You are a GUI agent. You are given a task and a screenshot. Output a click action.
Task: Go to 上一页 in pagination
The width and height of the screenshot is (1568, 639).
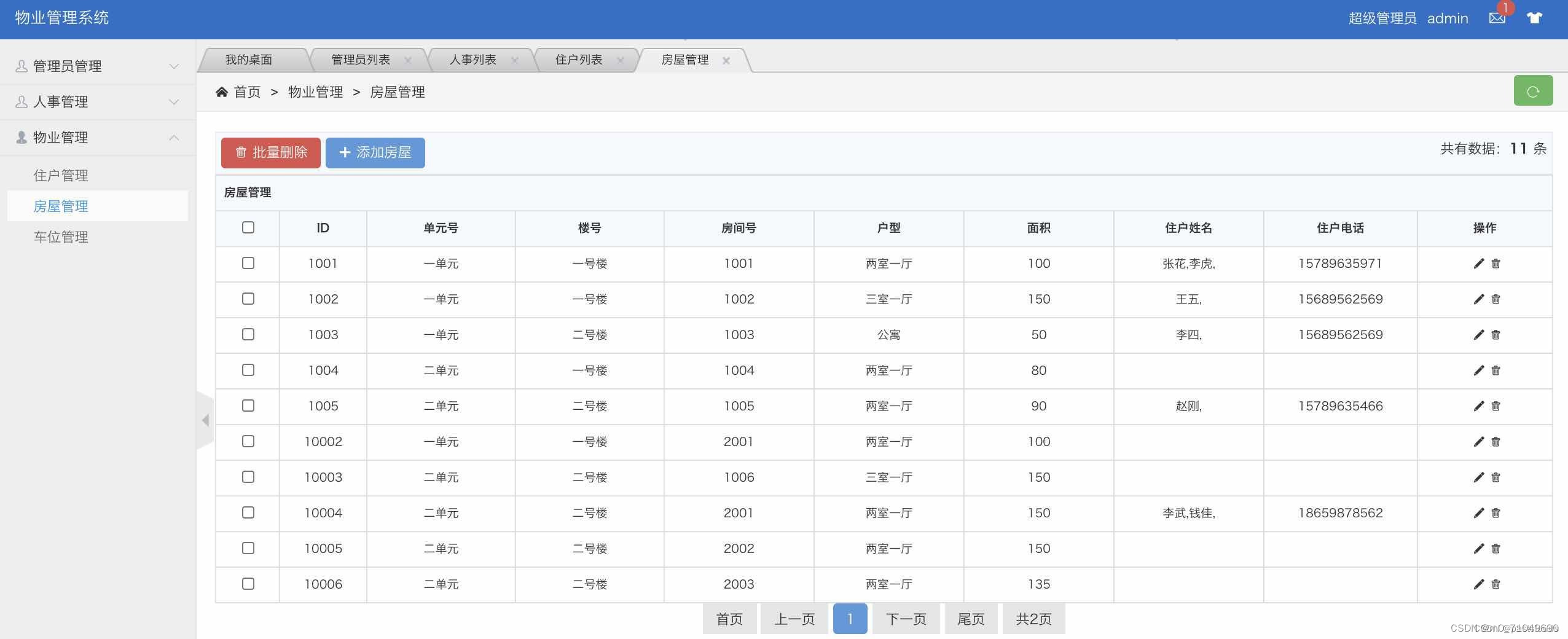(794, 619)
